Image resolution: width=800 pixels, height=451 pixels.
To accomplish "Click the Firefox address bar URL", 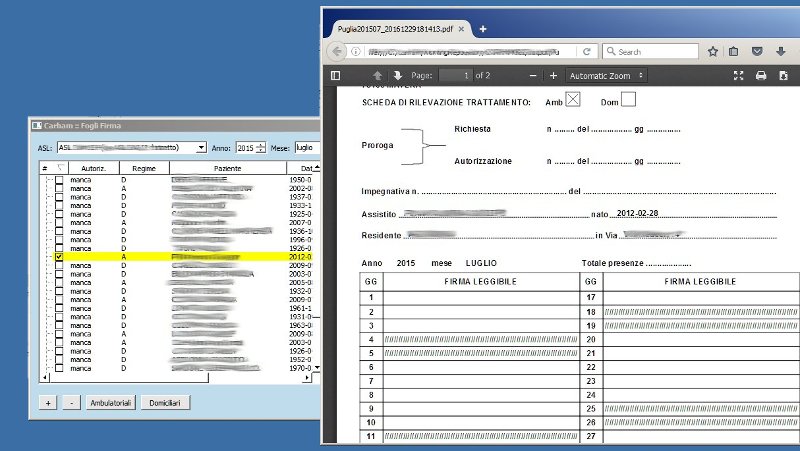I will click(x=463, y=52).
